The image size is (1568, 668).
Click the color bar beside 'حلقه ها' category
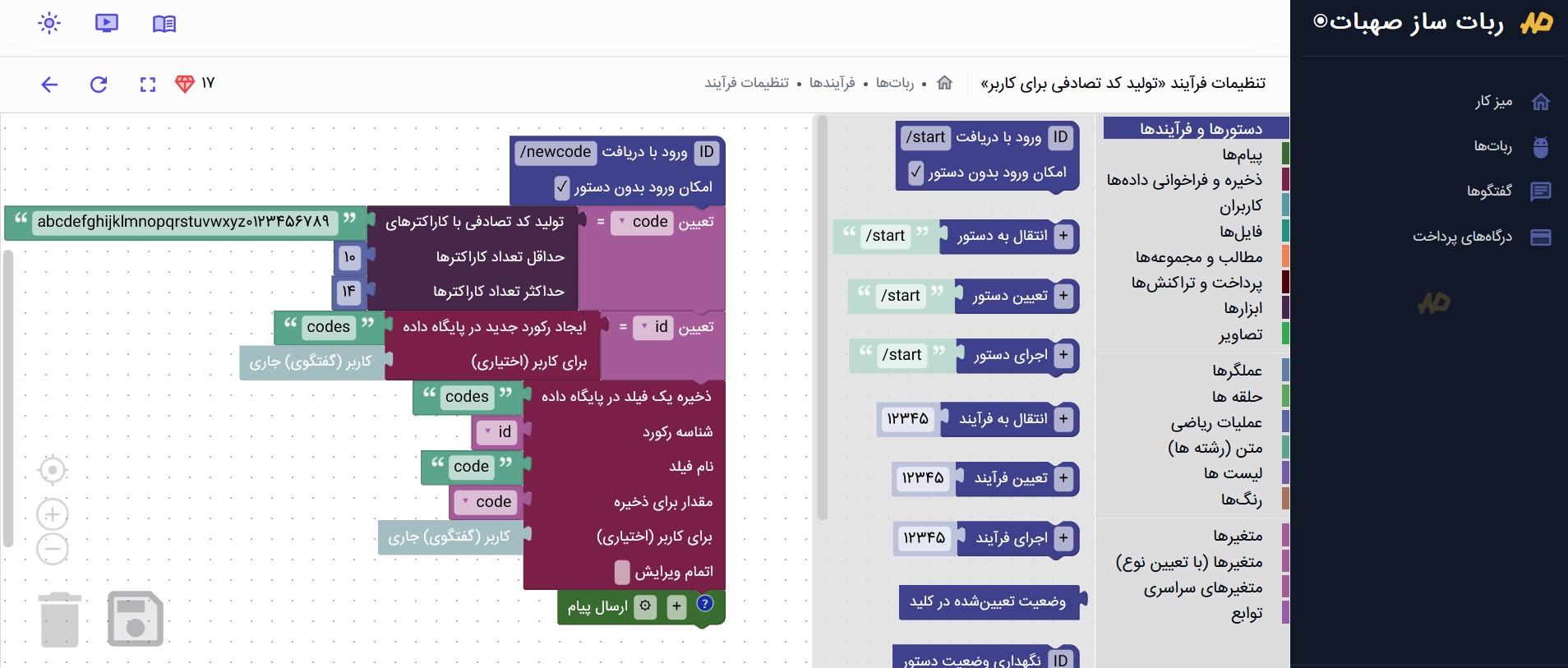1285,396
